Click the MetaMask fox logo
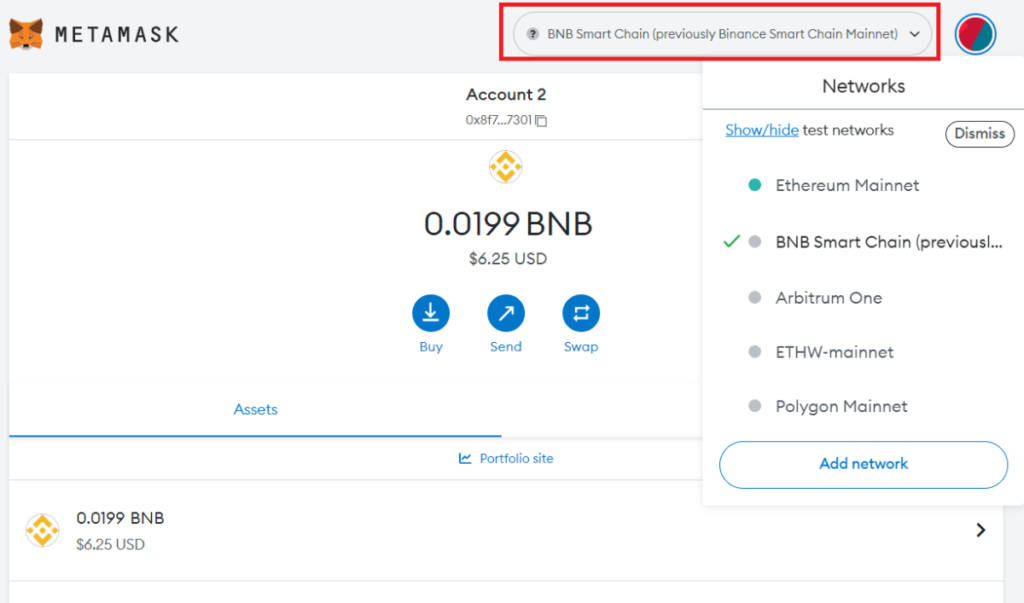The height and width of the screenshot is (603, 1024). [x=29, y=33]
